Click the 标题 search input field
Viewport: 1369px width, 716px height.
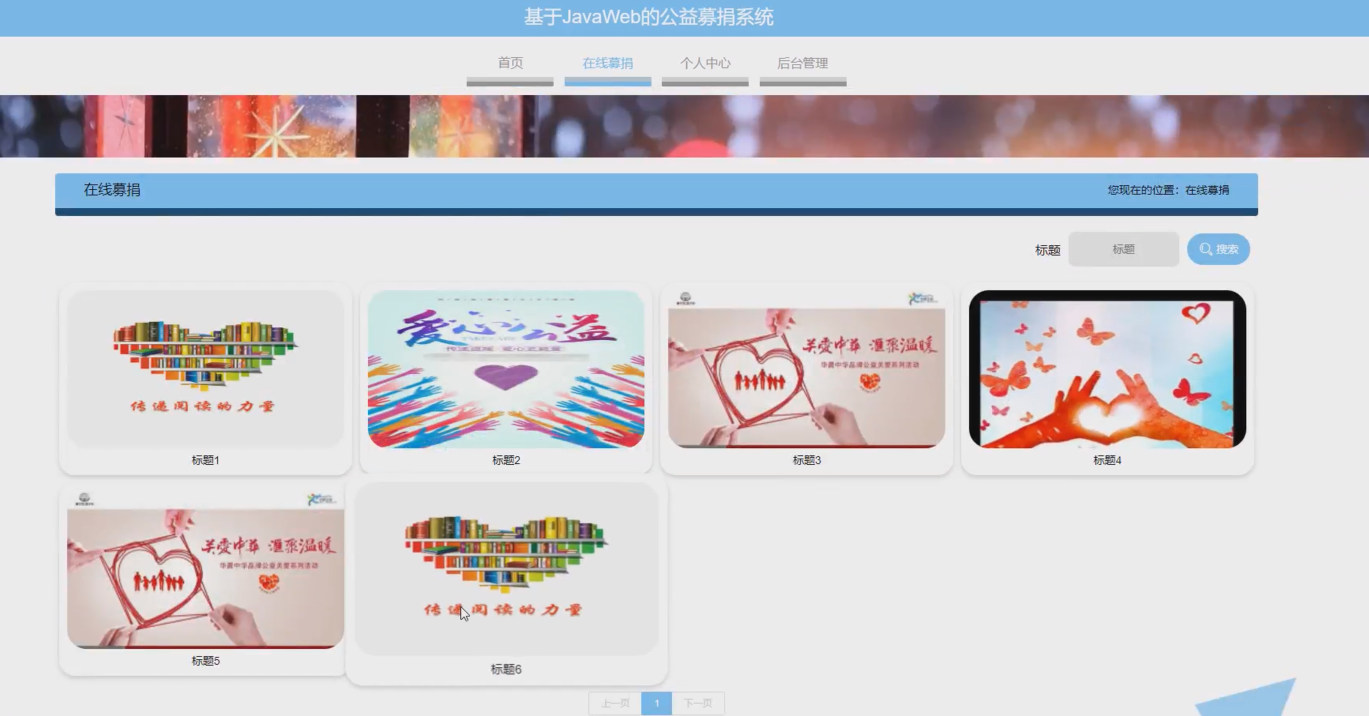pos(1122,248)
